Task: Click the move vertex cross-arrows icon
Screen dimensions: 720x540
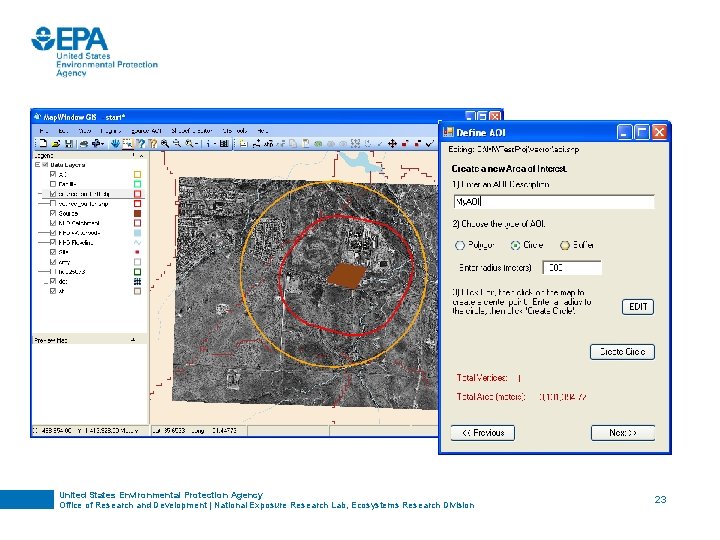Action: 392,144
